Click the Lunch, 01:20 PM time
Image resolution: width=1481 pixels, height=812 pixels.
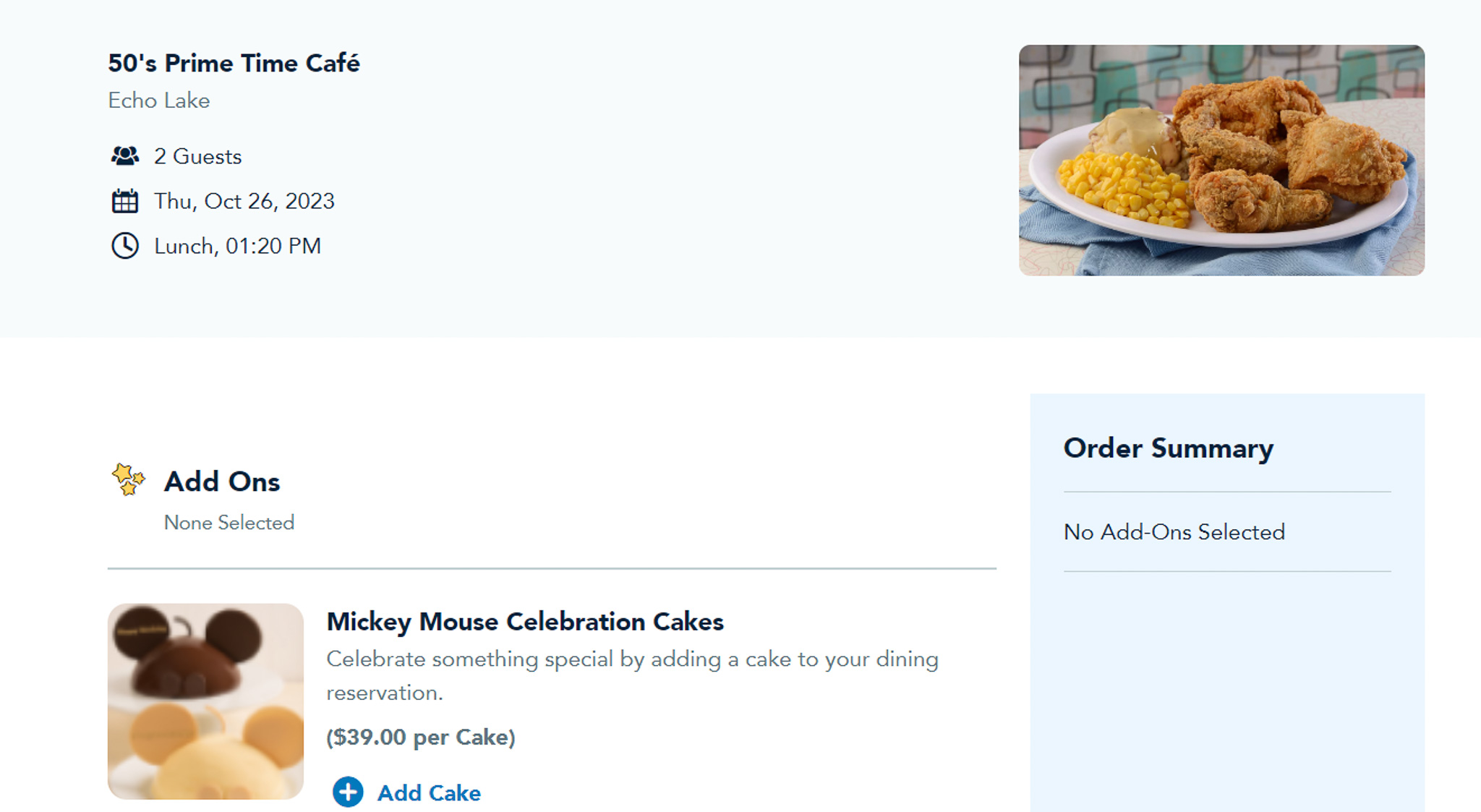(x=237, y=246)
